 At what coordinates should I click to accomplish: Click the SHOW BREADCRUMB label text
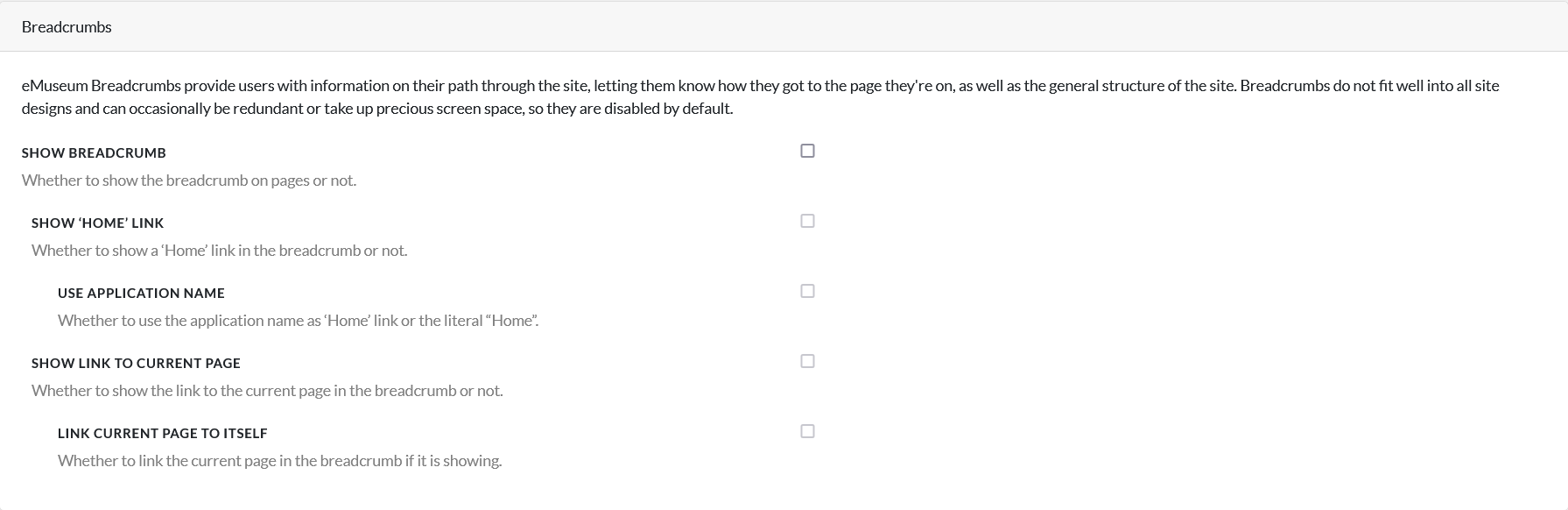[x=94, y=153]
